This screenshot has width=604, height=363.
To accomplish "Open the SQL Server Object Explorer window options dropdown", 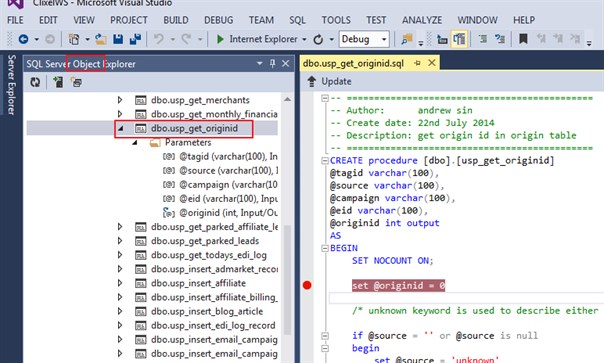I will [x=260, y=63].
